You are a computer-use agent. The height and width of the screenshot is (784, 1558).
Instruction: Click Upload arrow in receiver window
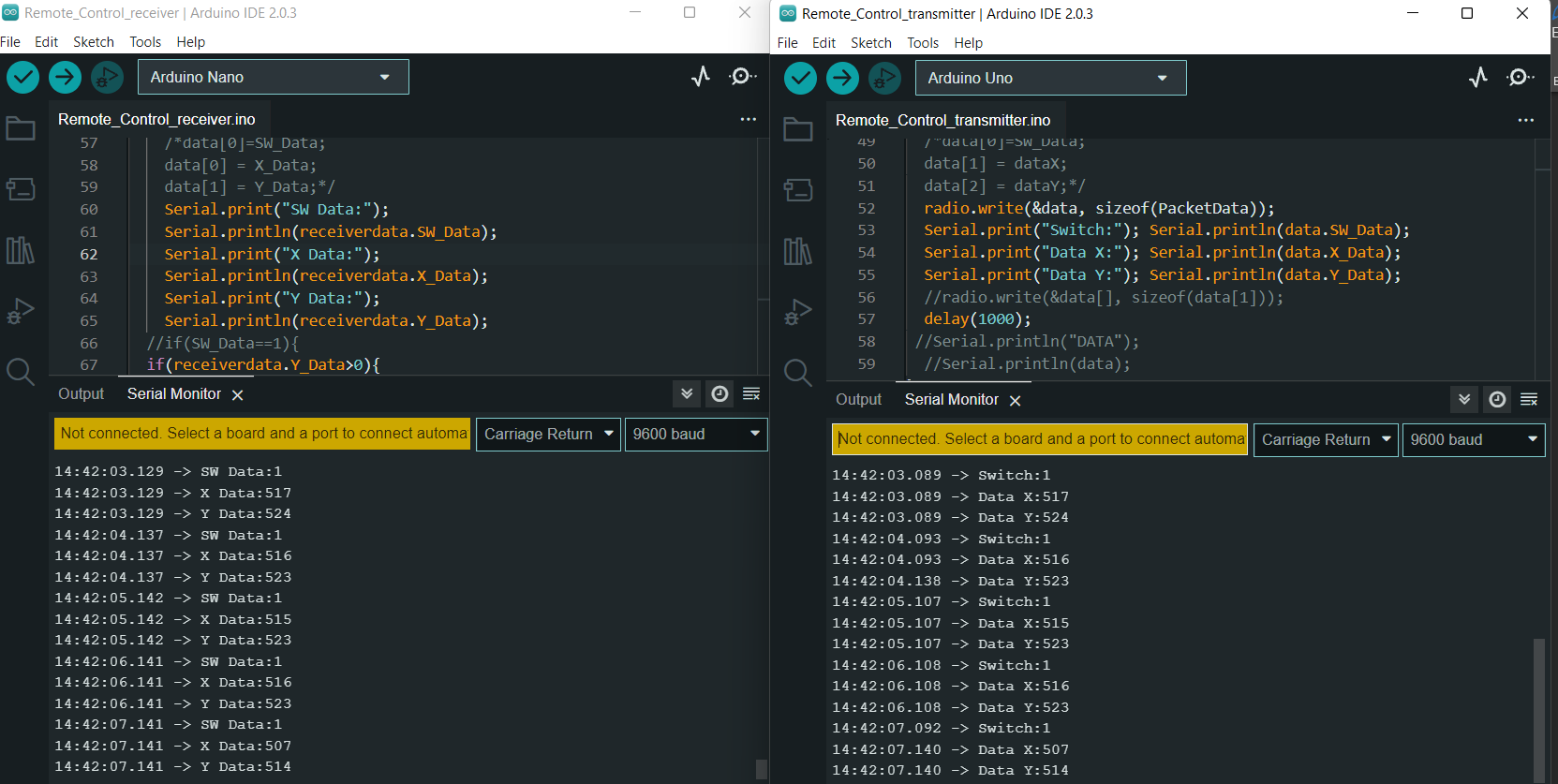tap(65, 77)
